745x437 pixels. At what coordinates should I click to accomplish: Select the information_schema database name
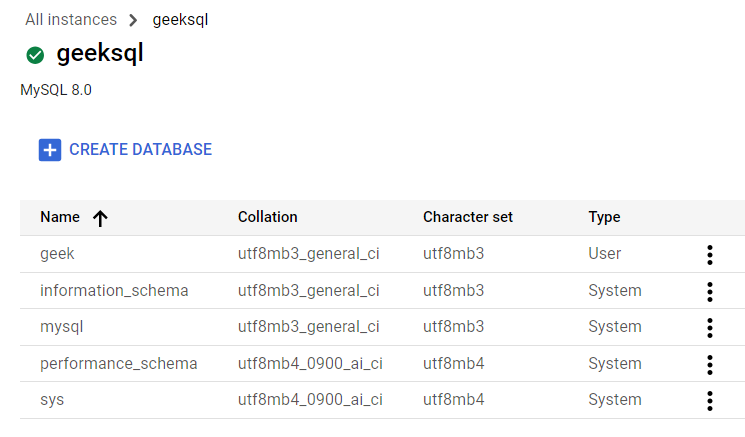(x=114, y=291)
